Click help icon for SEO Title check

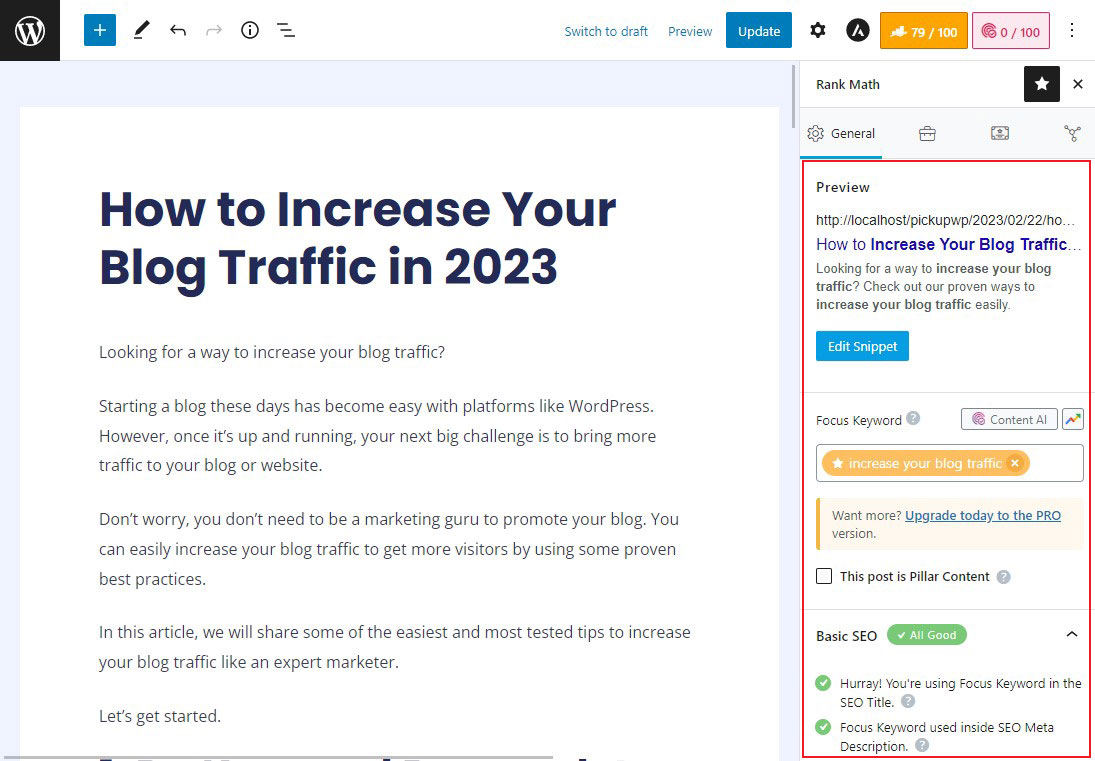(x=908, y=702)
